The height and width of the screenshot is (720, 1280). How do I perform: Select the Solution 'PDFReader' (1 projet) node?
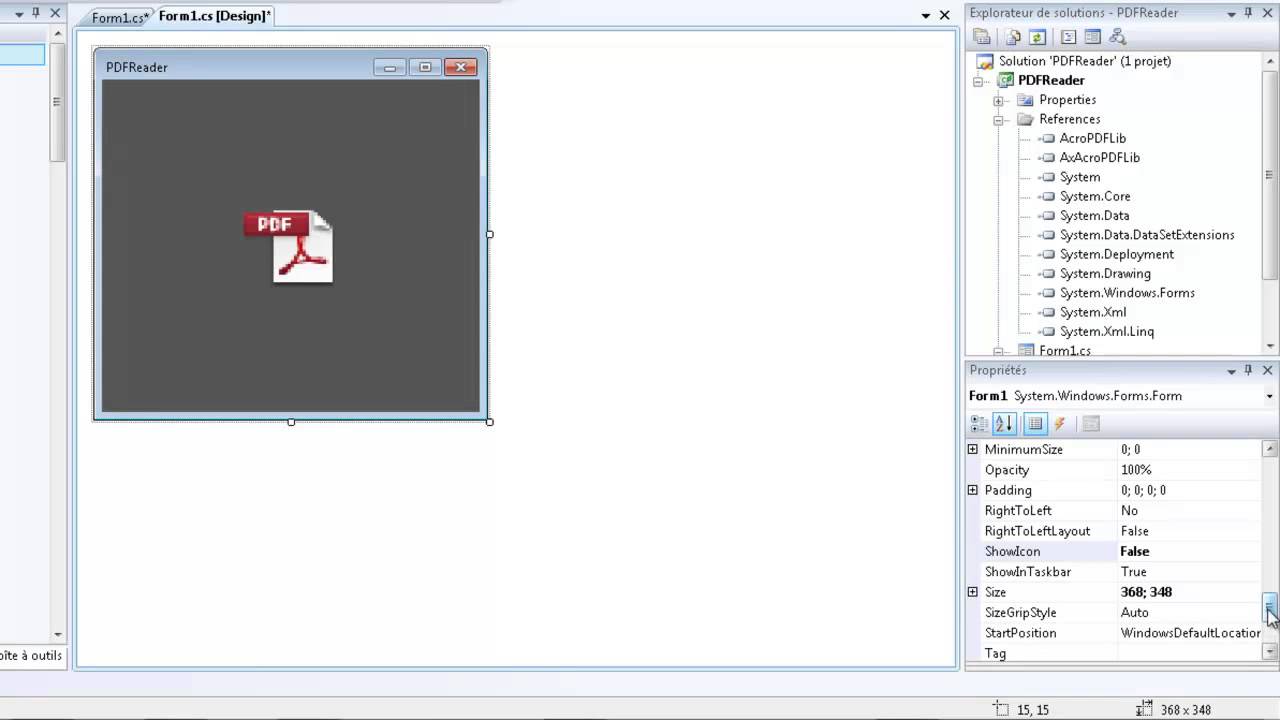tap(1085, 61)
